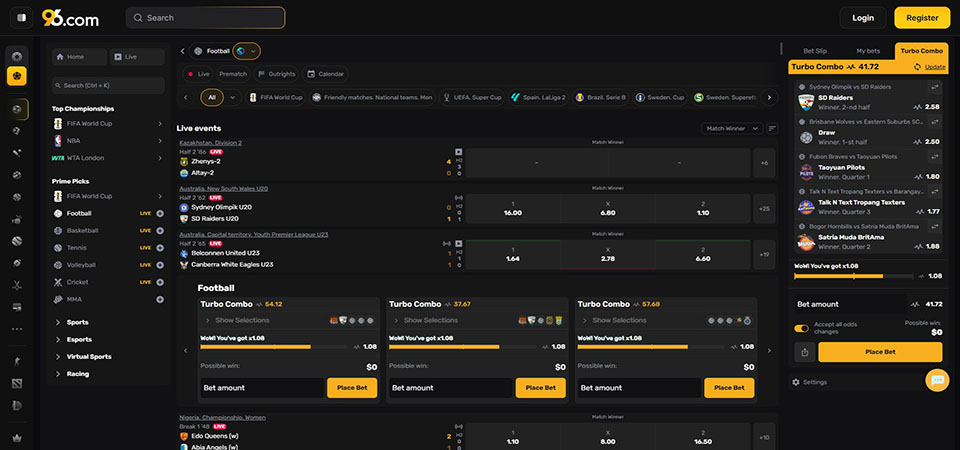Switch to the My bets tab
Image resolution: width=960 pixels, height=450 pixels.
click(x=868, y=51)
